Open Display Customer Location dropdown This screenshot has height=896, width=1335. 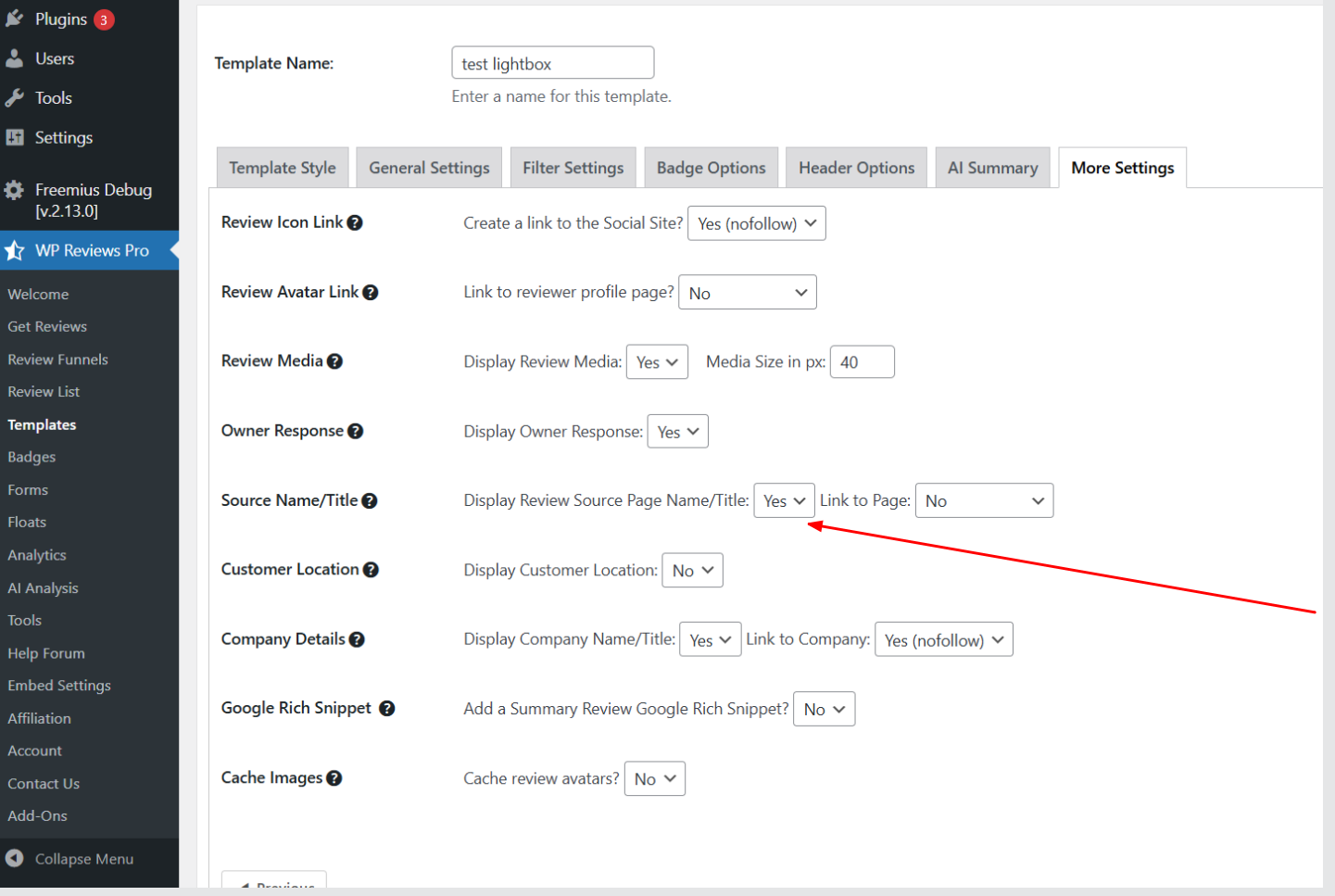click(692, 571)
